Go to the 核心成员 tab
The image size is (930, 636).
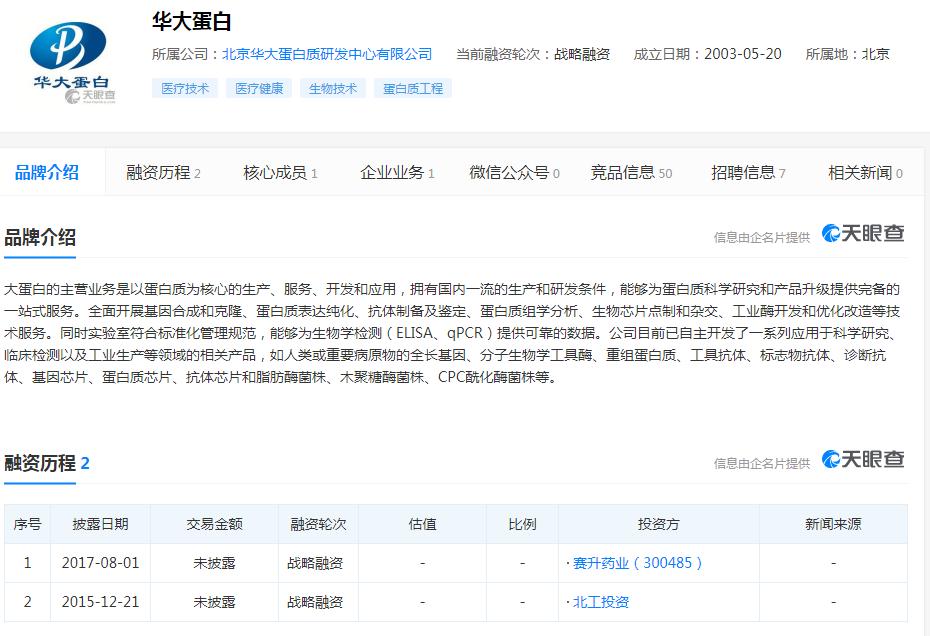(280, 173)
